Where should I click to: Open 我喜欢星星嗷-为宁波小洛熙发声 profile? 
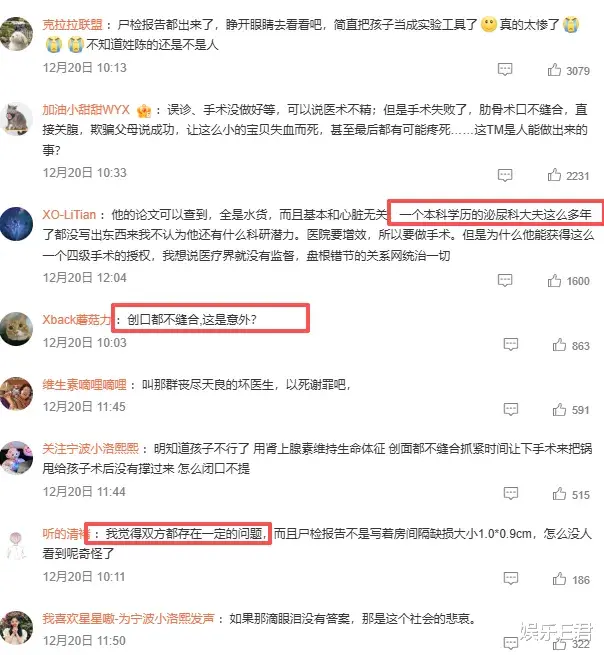pyautogui.click(x=128, y=618)
